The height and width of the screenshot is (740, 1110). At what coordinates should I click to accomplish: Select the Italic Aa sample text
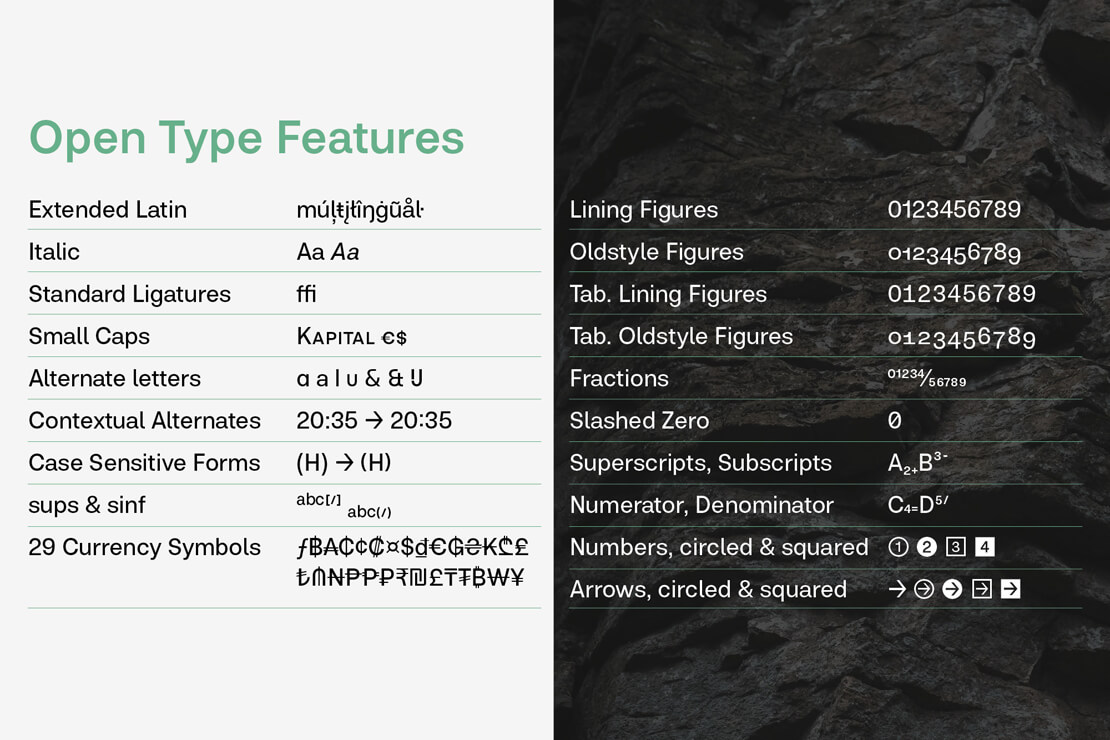(x=327, y=252)
